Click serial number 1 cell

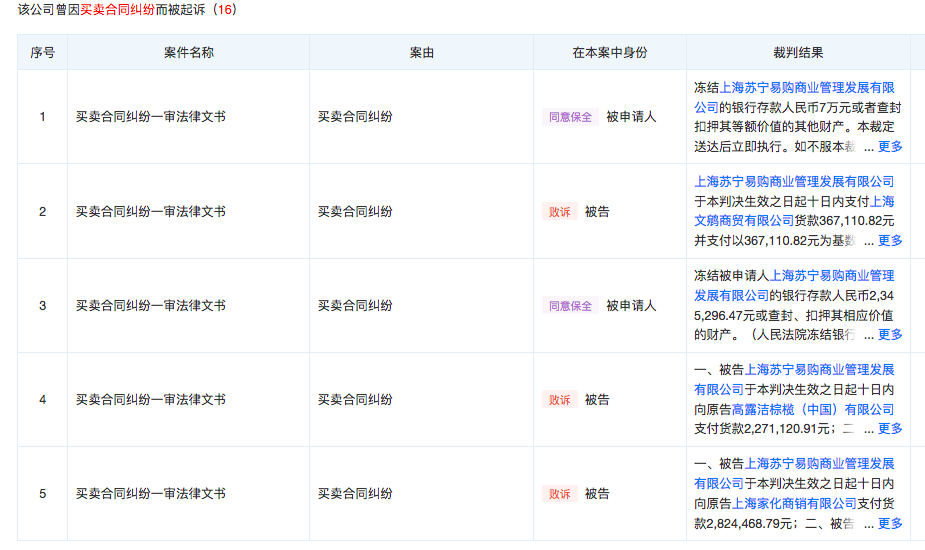coord(42,117)
